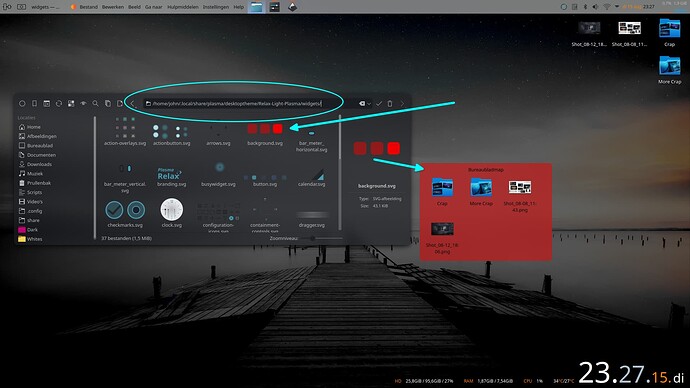Image resolution: width=690 pixels, height=388 pixels.
Task: Open desktop file Shot_08-08_11...
Action: [629, 33]
